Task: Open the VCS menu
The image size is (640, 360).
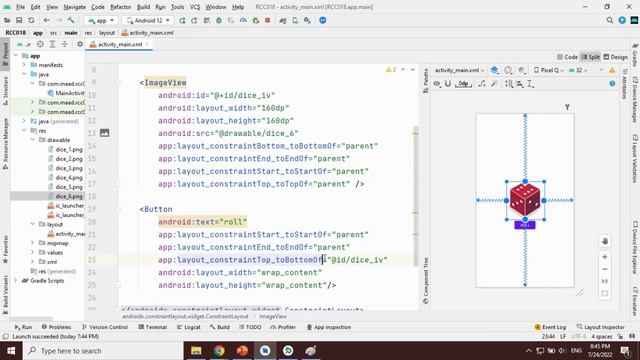Action: 195,7
